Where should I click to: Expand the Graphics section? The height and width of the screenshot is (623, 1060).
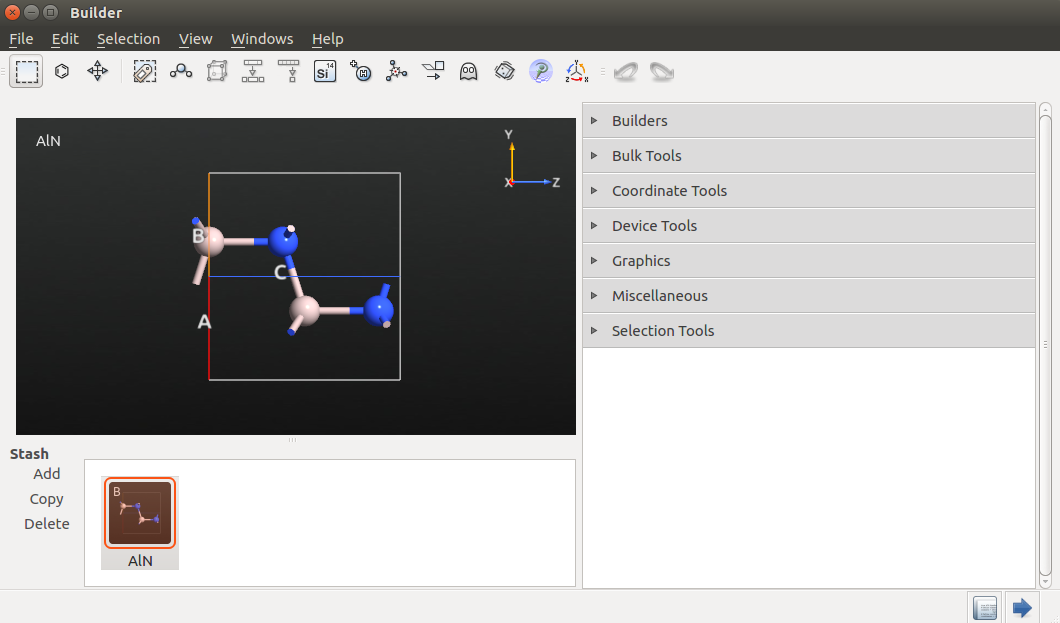pyautogui.click(x=809, y=261)
